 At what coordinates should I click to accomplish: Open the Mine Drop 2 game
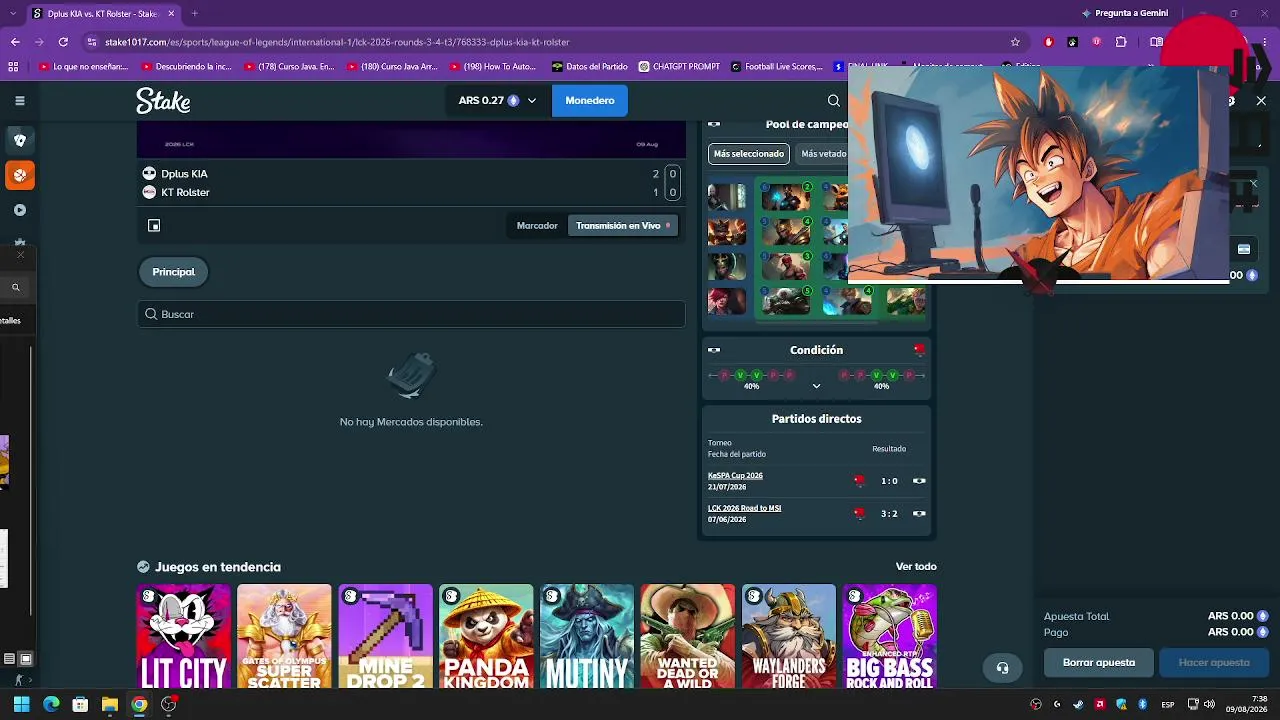[x=386, y=637]
